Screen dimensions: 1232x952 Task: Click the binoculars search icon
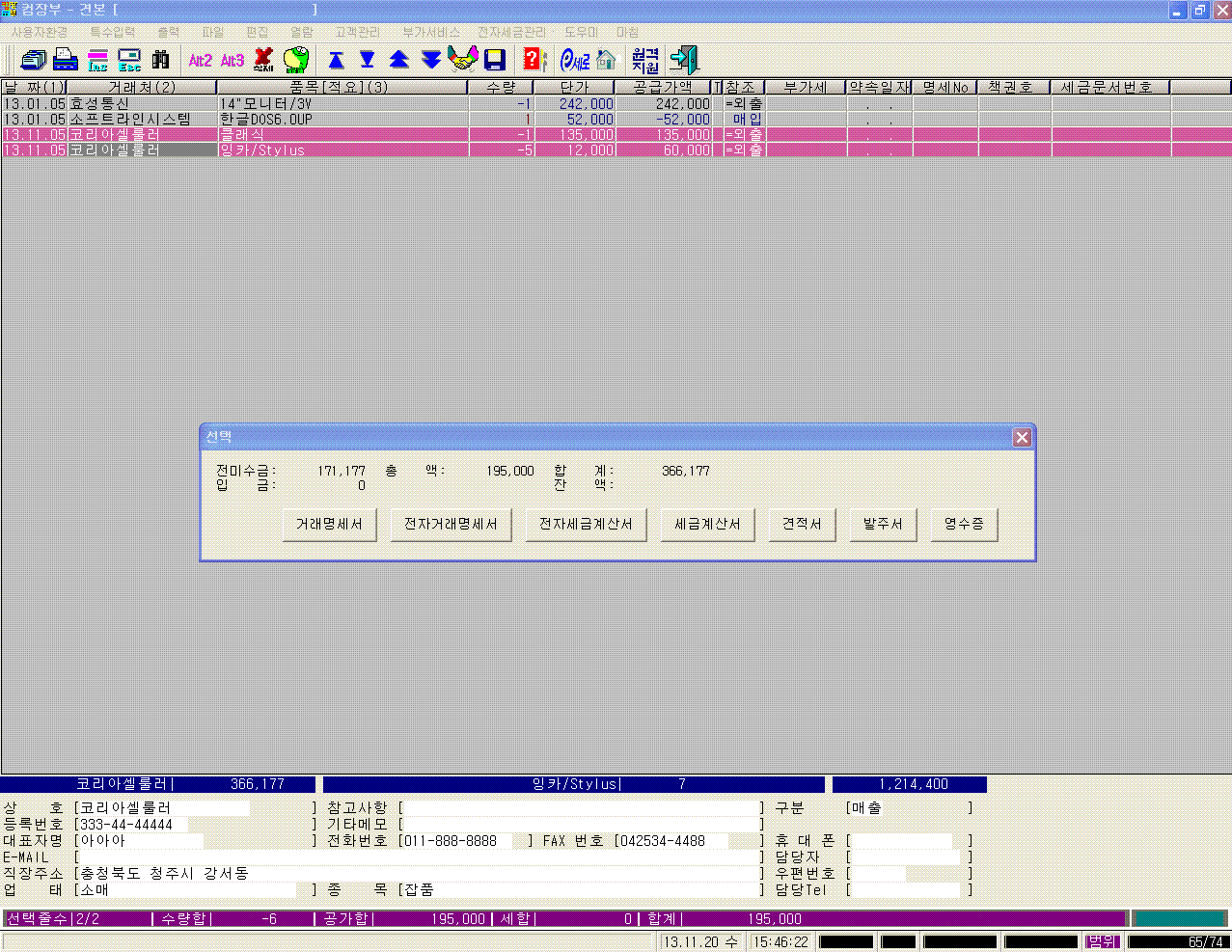(x=161, y=60)
